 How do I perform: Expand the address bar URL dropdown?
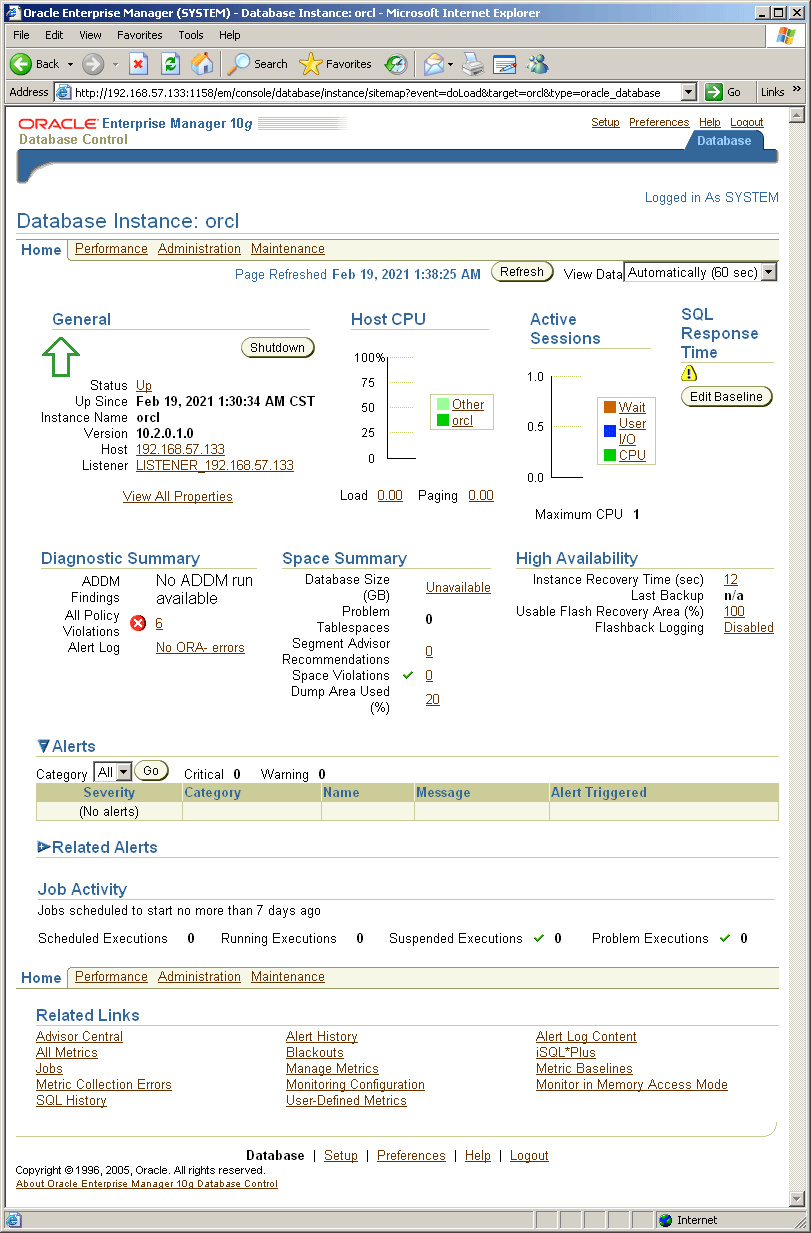coord(688,92)
